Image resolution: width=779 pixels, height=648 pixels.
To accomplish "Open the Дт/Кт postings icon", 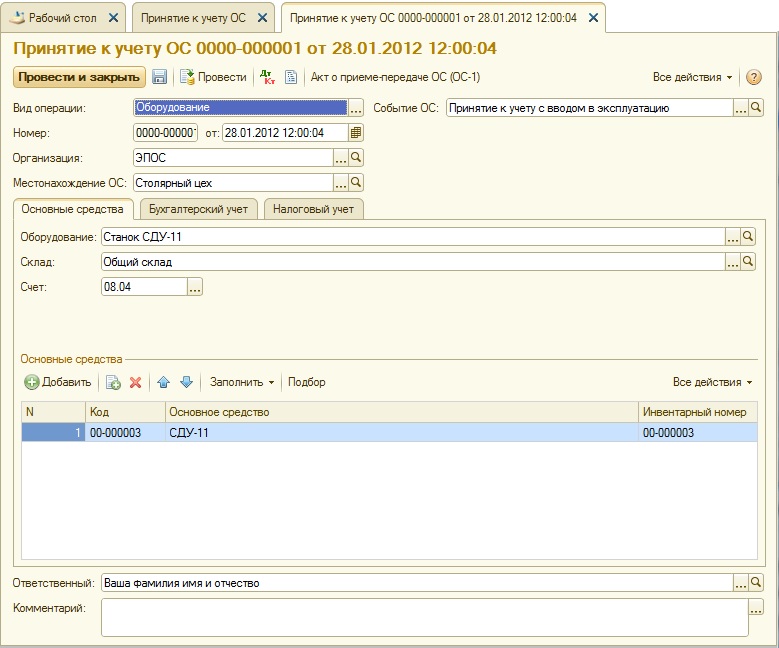I will pos(266,77).
